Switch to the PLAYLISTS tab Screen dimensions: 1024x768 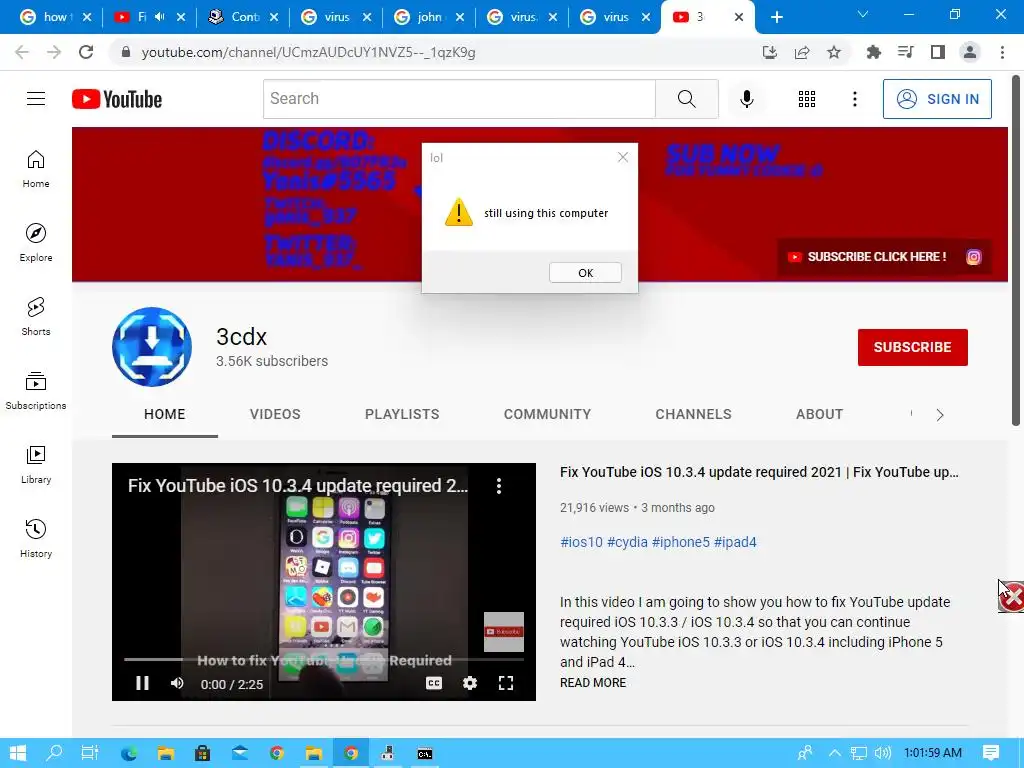pyautogui.click(x=402, y=414)
